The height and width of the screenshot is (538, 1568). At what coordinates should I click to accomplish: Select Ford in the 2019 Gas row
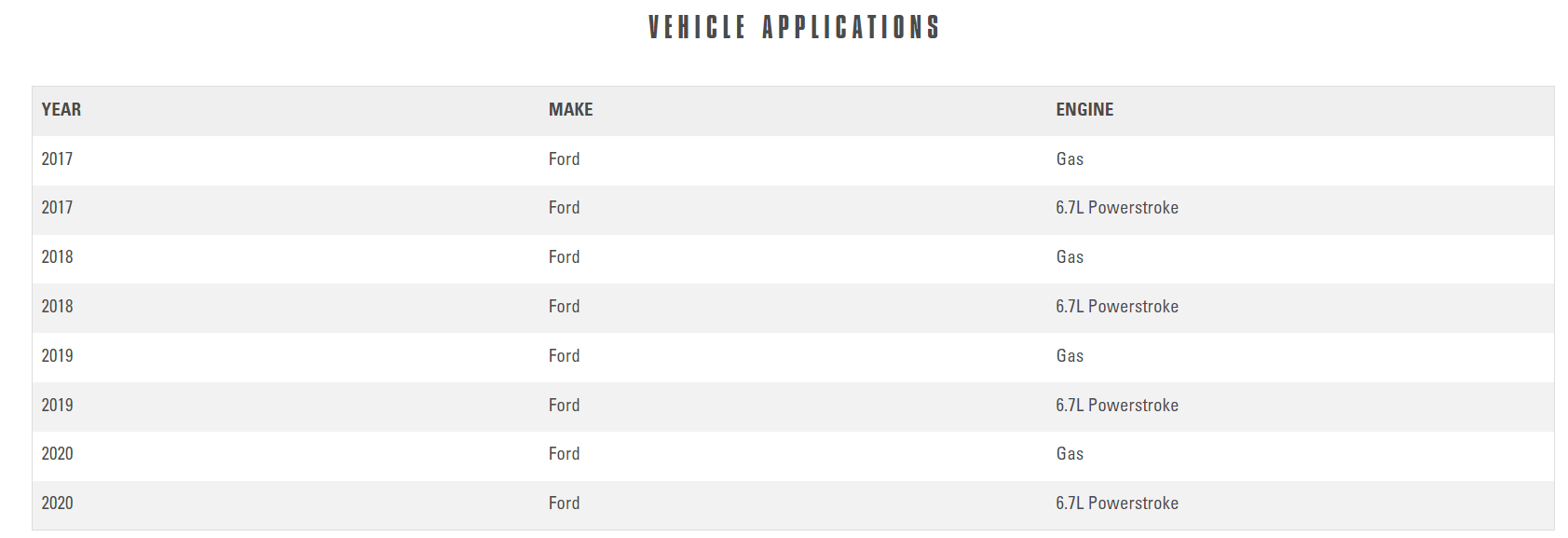[564, 356]
